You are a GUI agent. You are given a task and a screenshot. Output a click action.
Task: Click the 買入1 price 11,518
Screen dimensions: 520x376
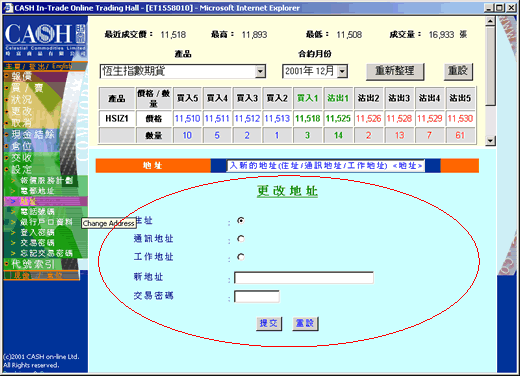tap(308, 118)
